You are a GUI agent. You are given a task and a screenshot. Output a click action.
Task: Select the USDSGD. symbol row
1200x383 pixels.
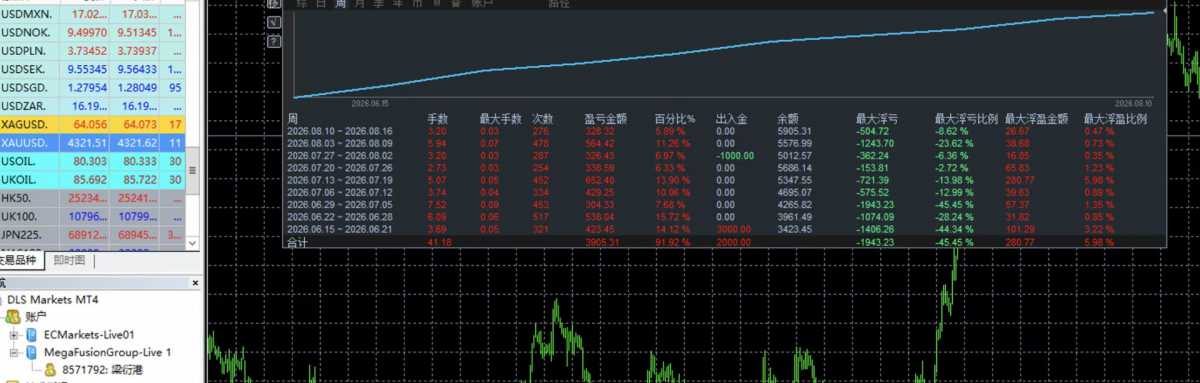93,87
